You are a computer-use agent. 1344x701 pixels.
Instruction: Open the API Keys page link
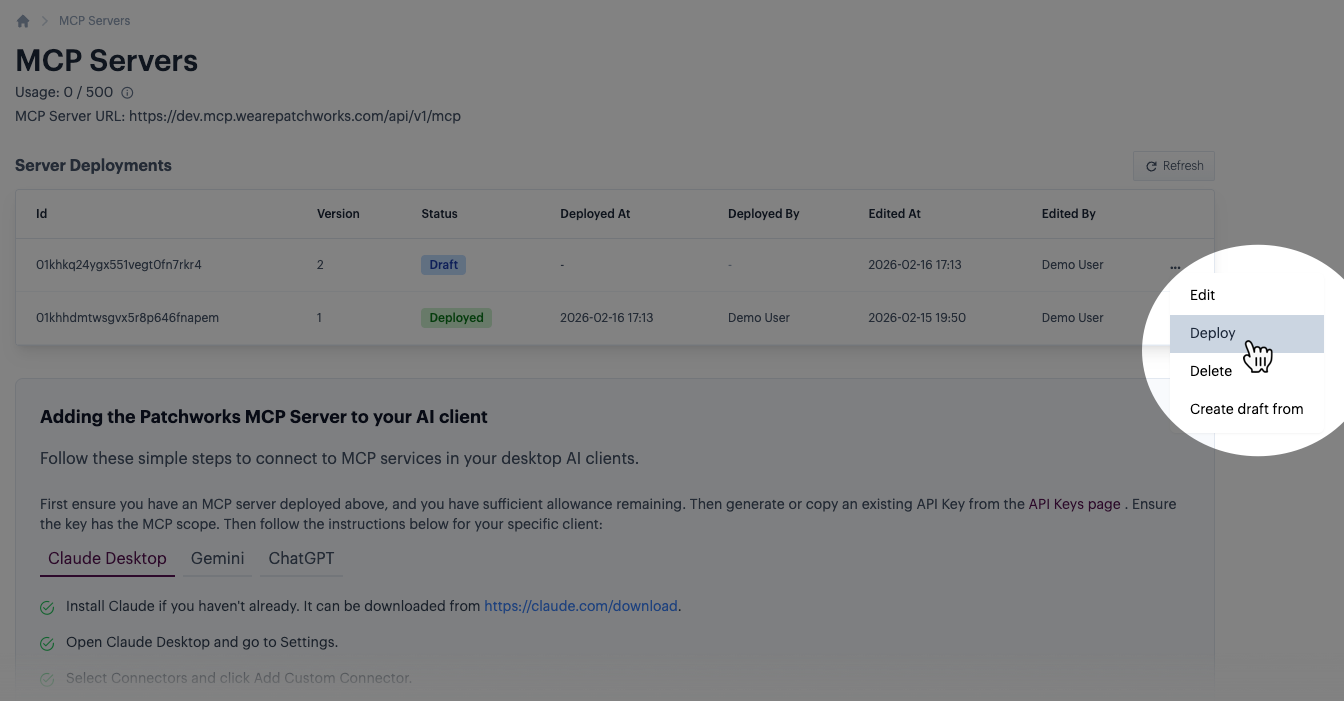pos(1074,504)
